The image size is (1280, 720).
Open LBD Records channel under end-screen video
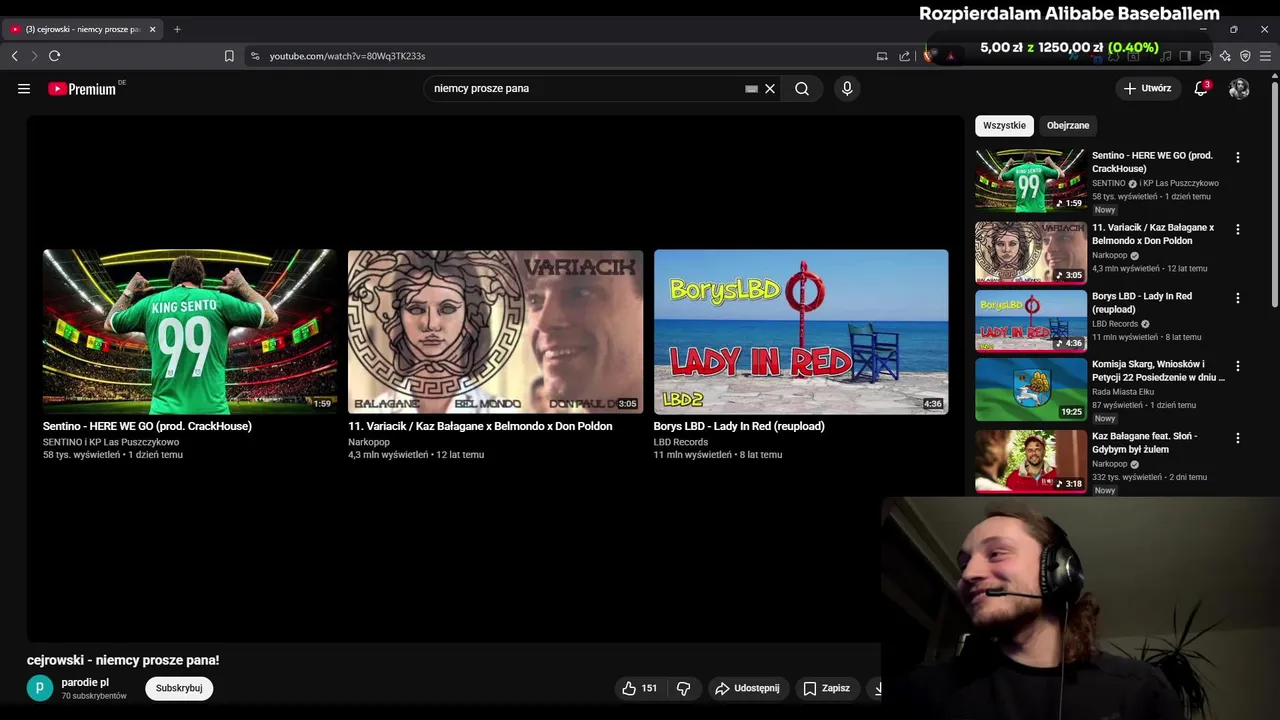(681, 442)
